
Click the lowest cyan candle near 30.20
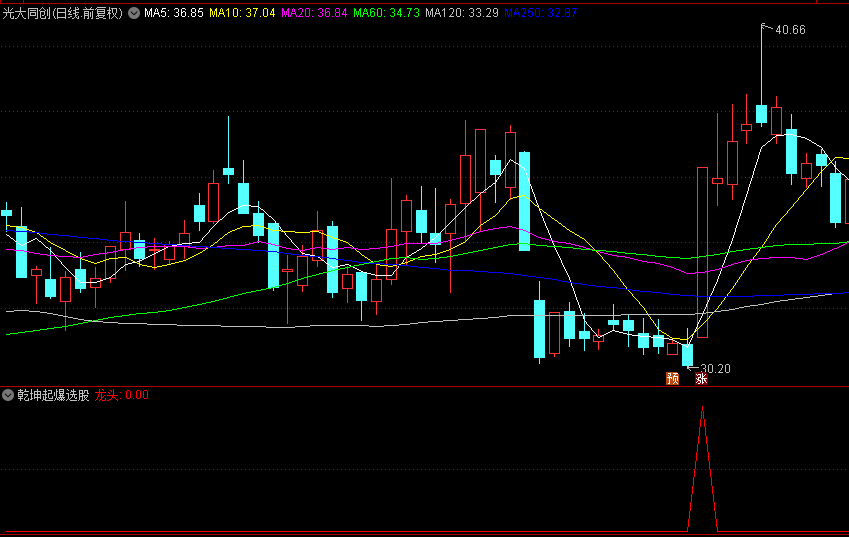pyautogui.click(x=687, y=355)
